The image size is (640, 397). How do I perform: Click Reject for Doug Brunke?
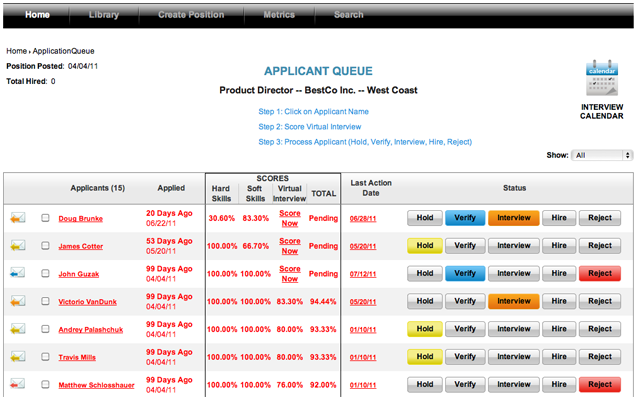tap(600, 218)
